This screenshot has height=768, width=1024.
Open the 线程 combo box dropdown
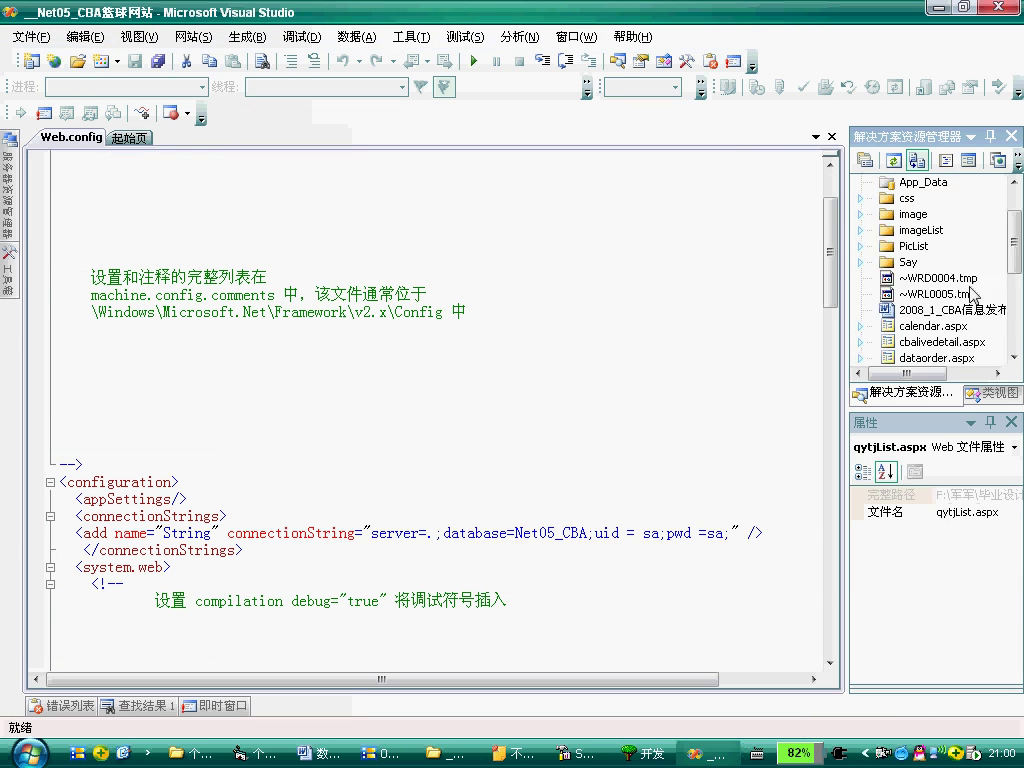pos(402,87)
